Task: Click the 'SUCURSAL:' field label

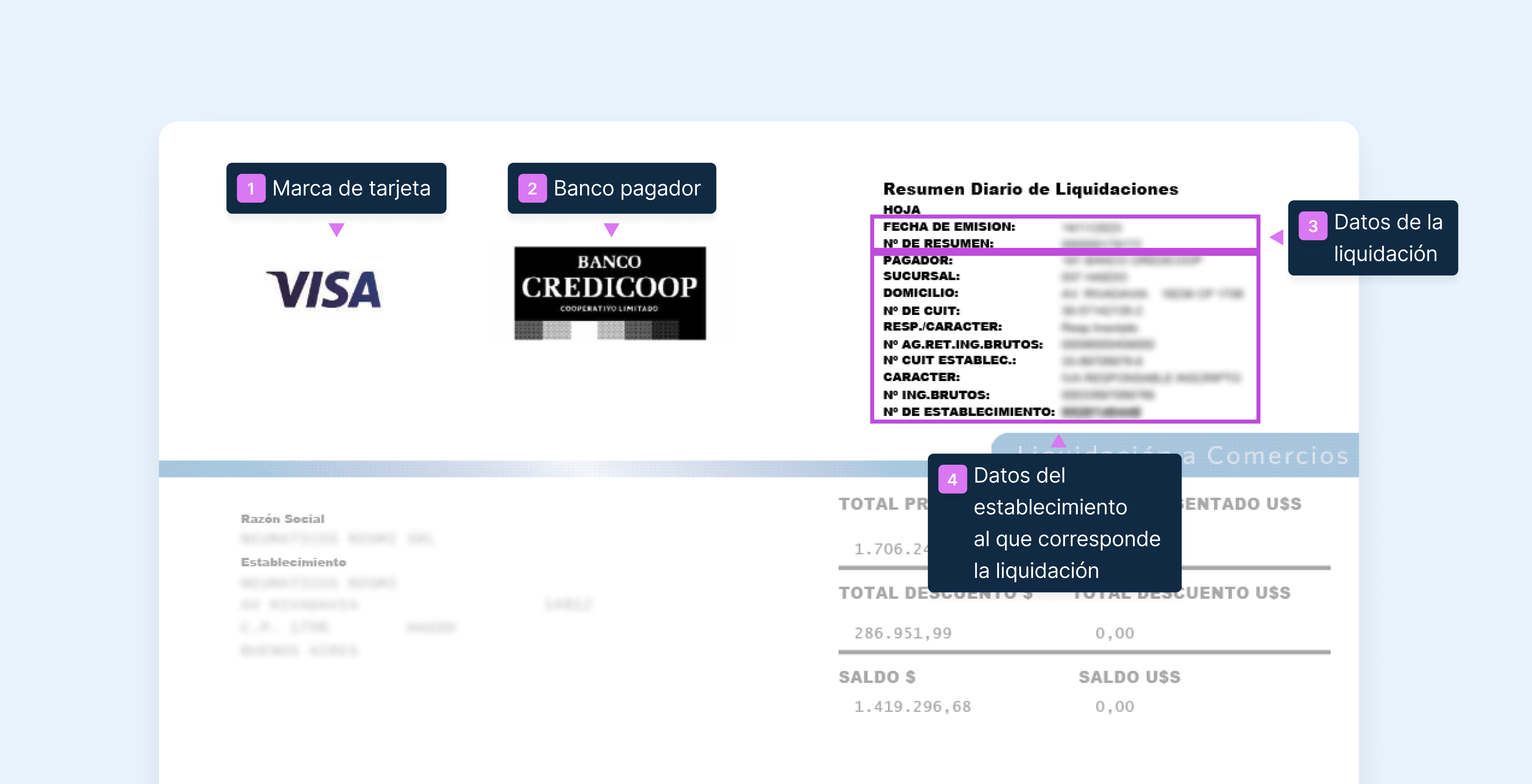Action: [x=921, y=276]
